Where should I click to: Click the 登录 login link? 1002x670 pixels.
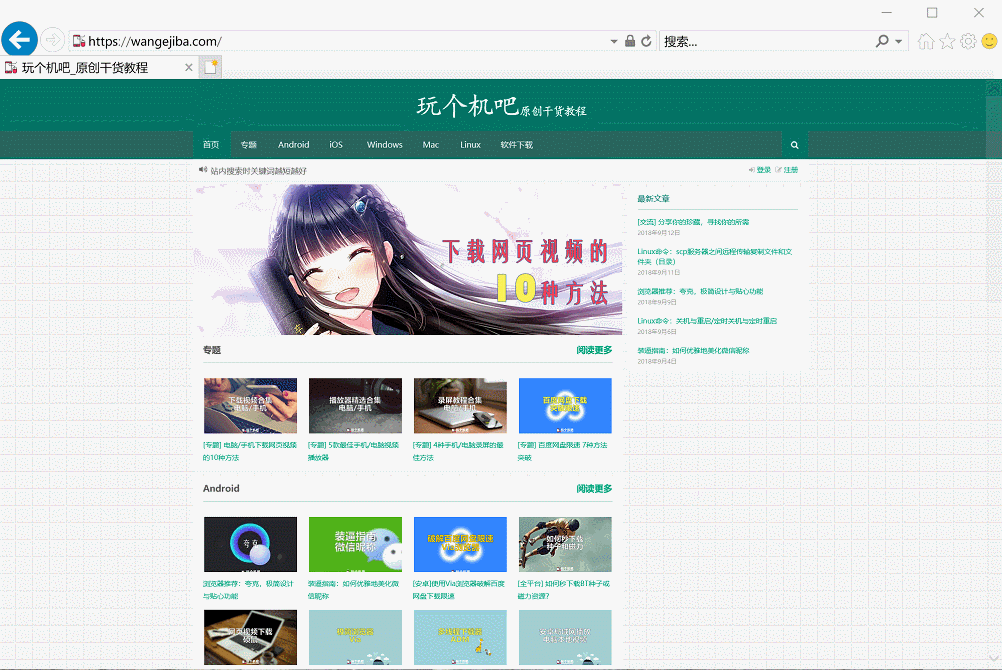(762, 170)
